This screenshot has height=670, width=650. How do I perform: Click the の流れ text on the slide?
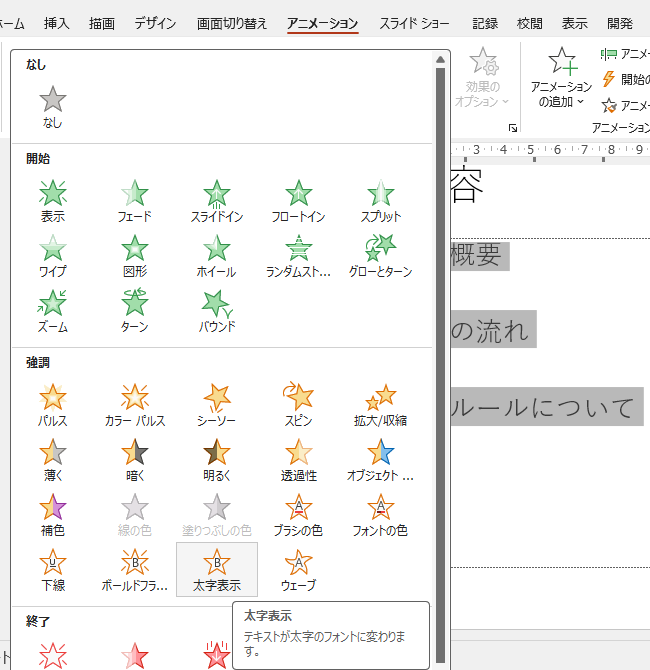pyautogui.click(x=490, y=330)
